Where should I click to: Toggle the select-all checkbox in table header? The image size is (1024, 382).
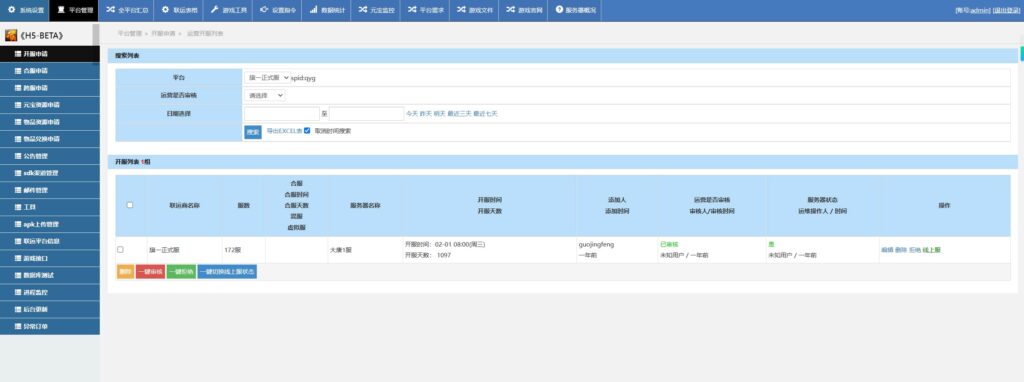tap(130, 205)
